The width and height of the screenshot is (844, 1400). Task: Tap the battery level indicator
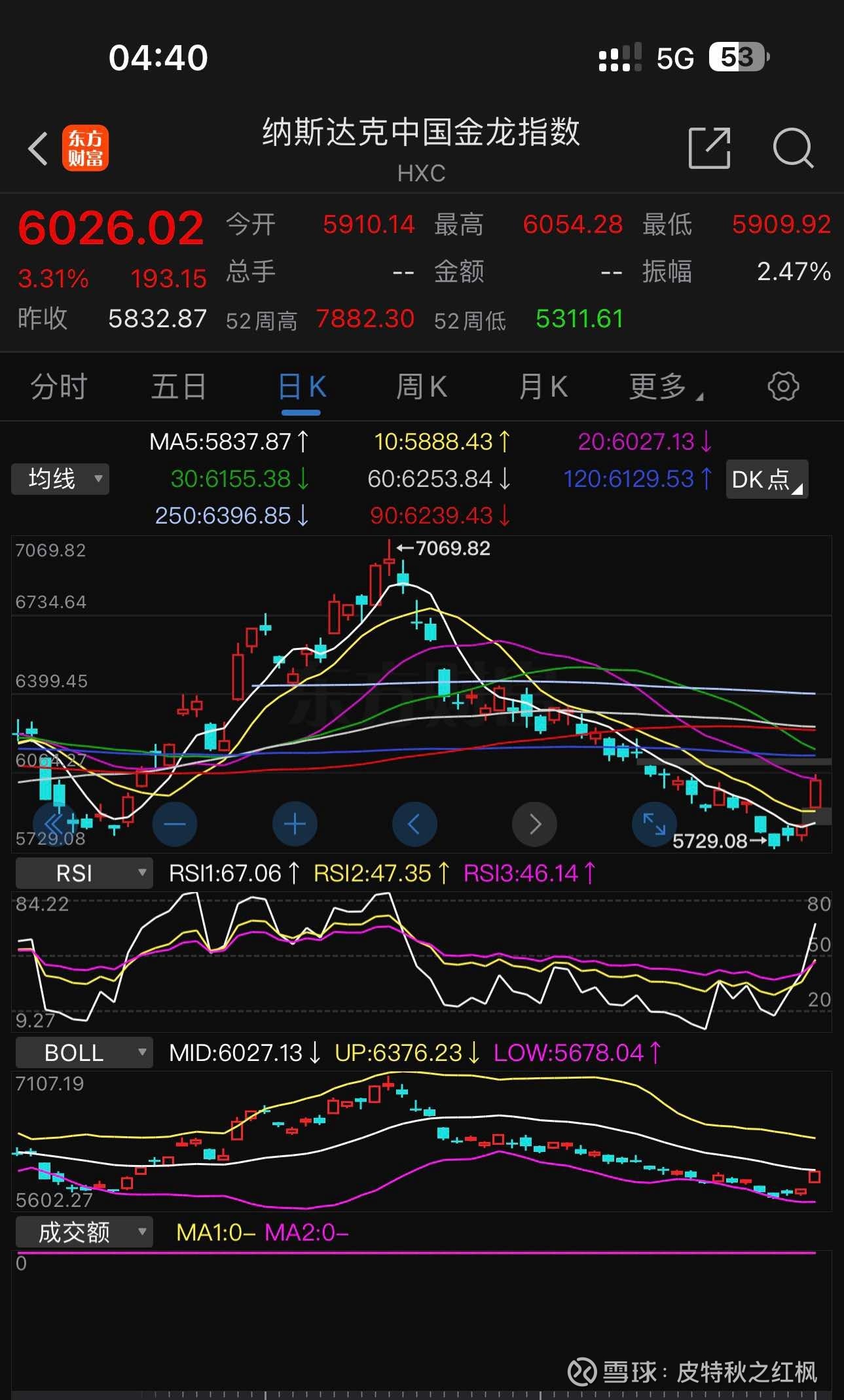[x=739, y=58]
